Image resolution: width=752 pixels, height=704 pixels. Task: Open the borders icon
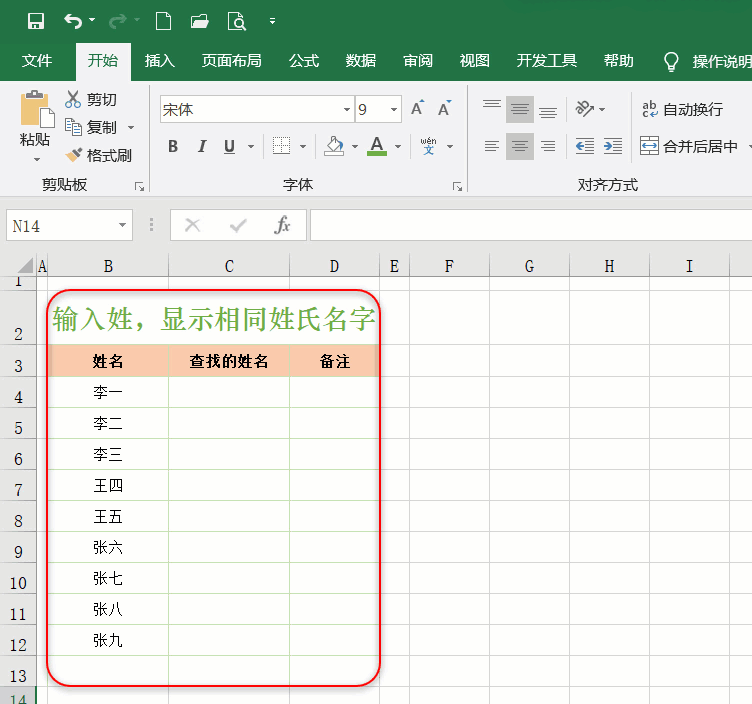tap(282, 146)
